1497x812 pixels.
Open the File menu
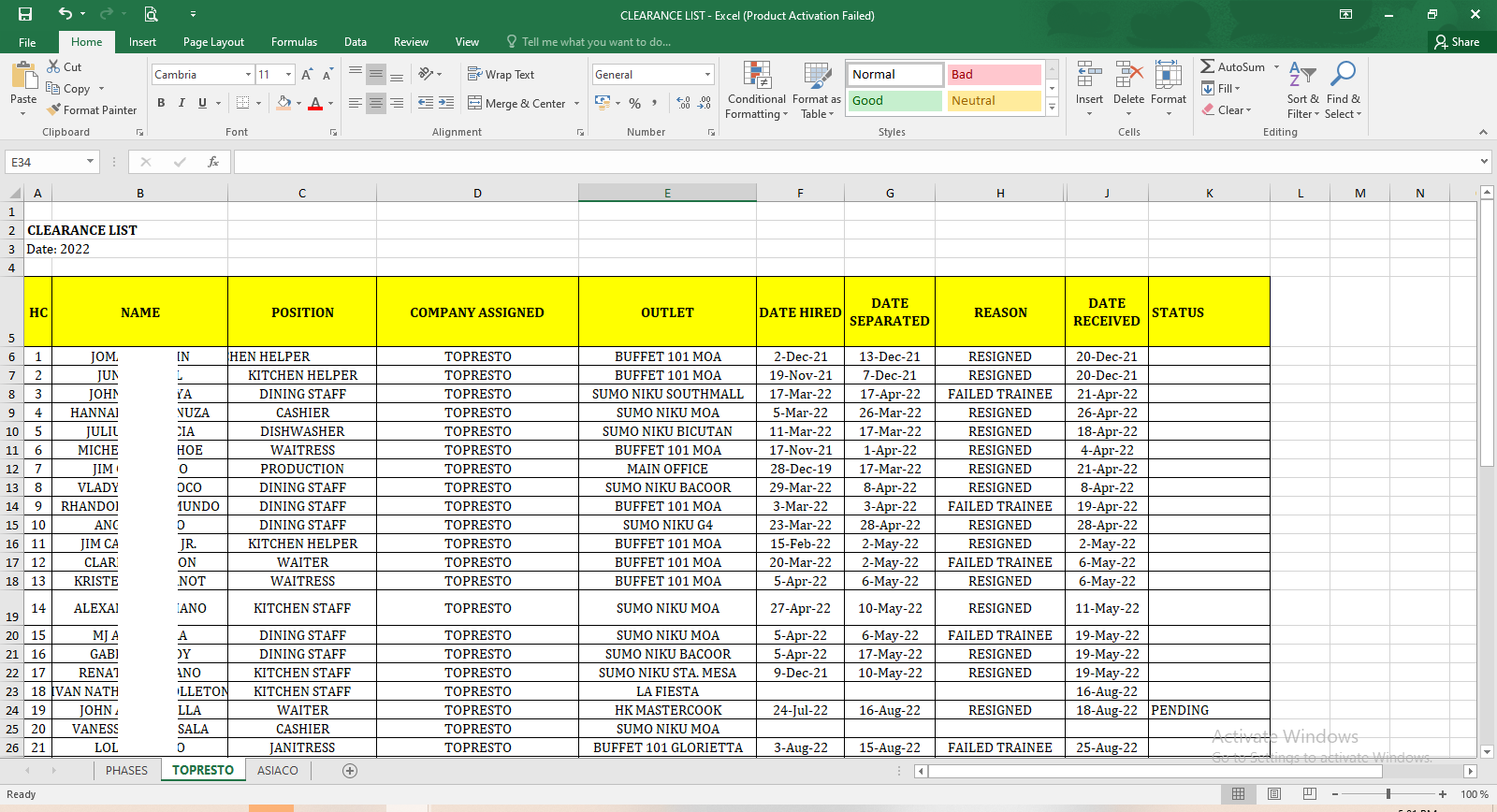coord(27,42)
